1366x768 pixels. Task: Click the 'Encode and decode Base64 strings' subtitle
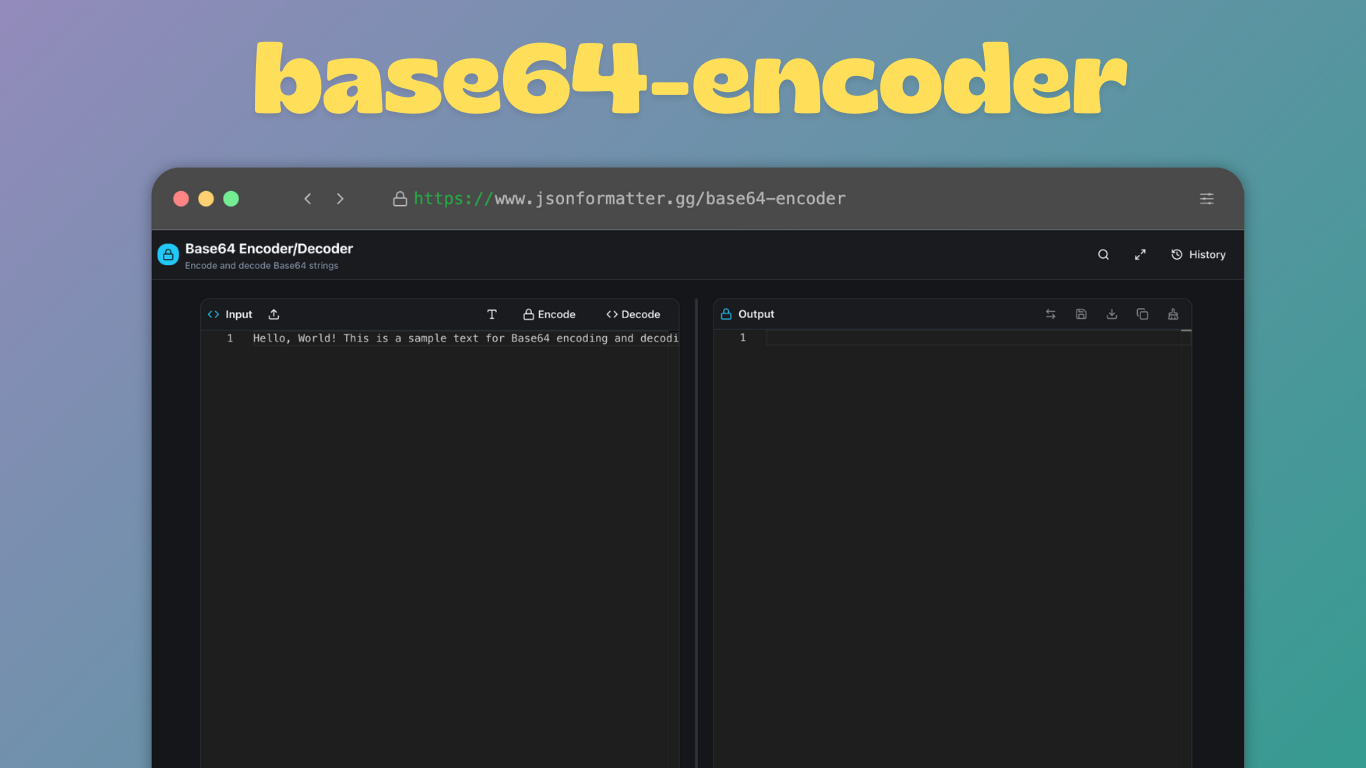pyautogui.click(x=262, y=266)
